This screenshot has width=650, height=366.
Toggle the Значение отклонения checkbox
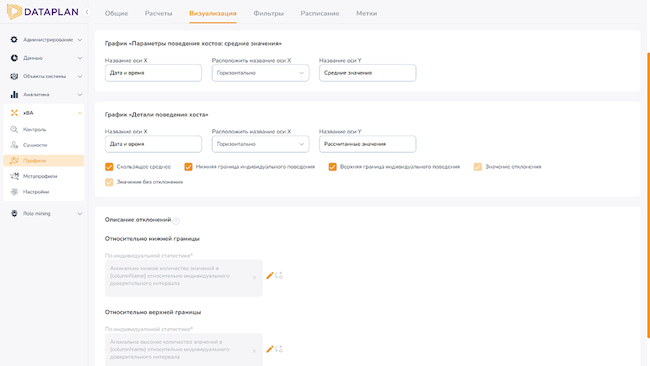478,167
